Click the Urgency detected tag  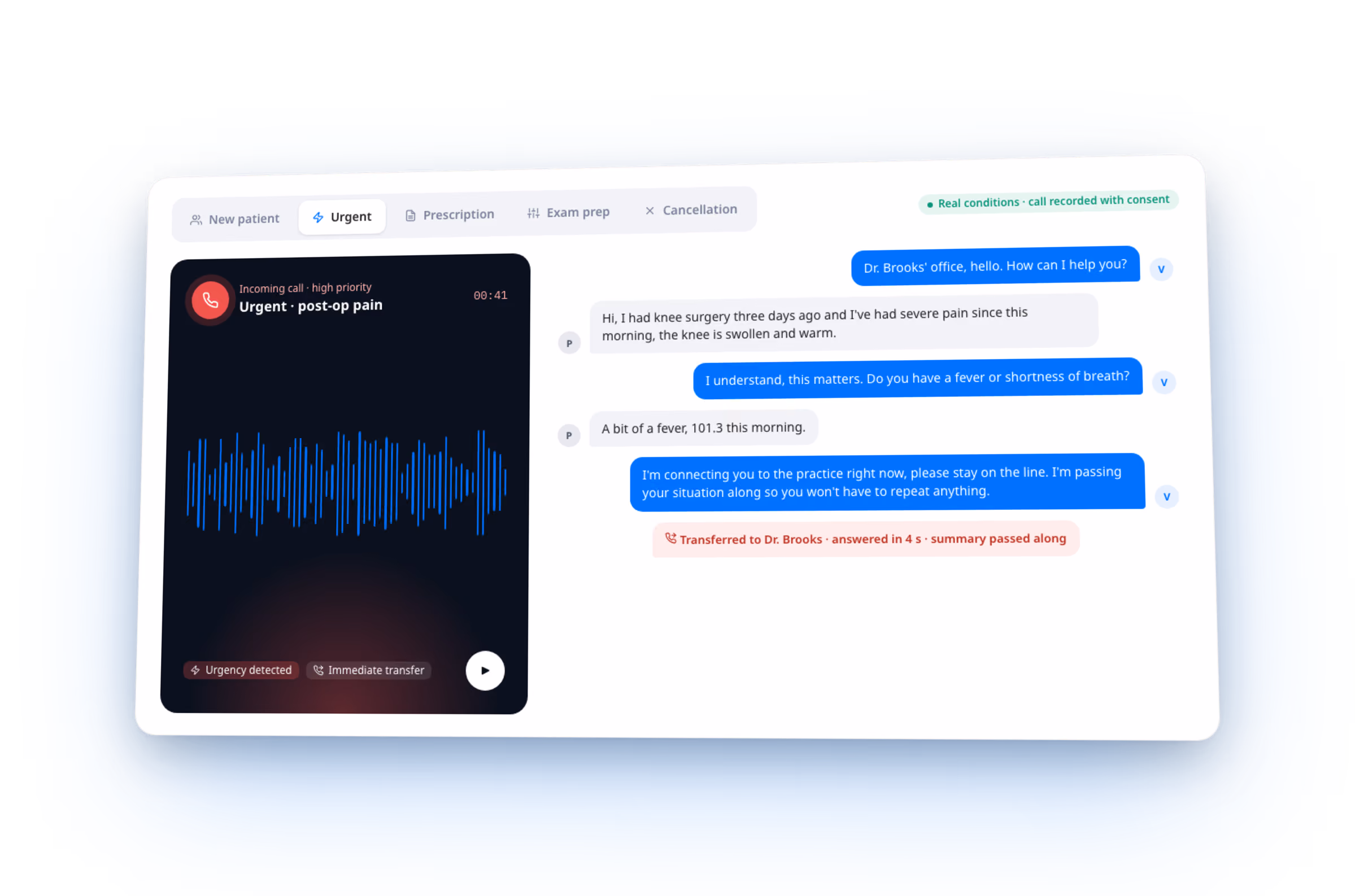241,670
